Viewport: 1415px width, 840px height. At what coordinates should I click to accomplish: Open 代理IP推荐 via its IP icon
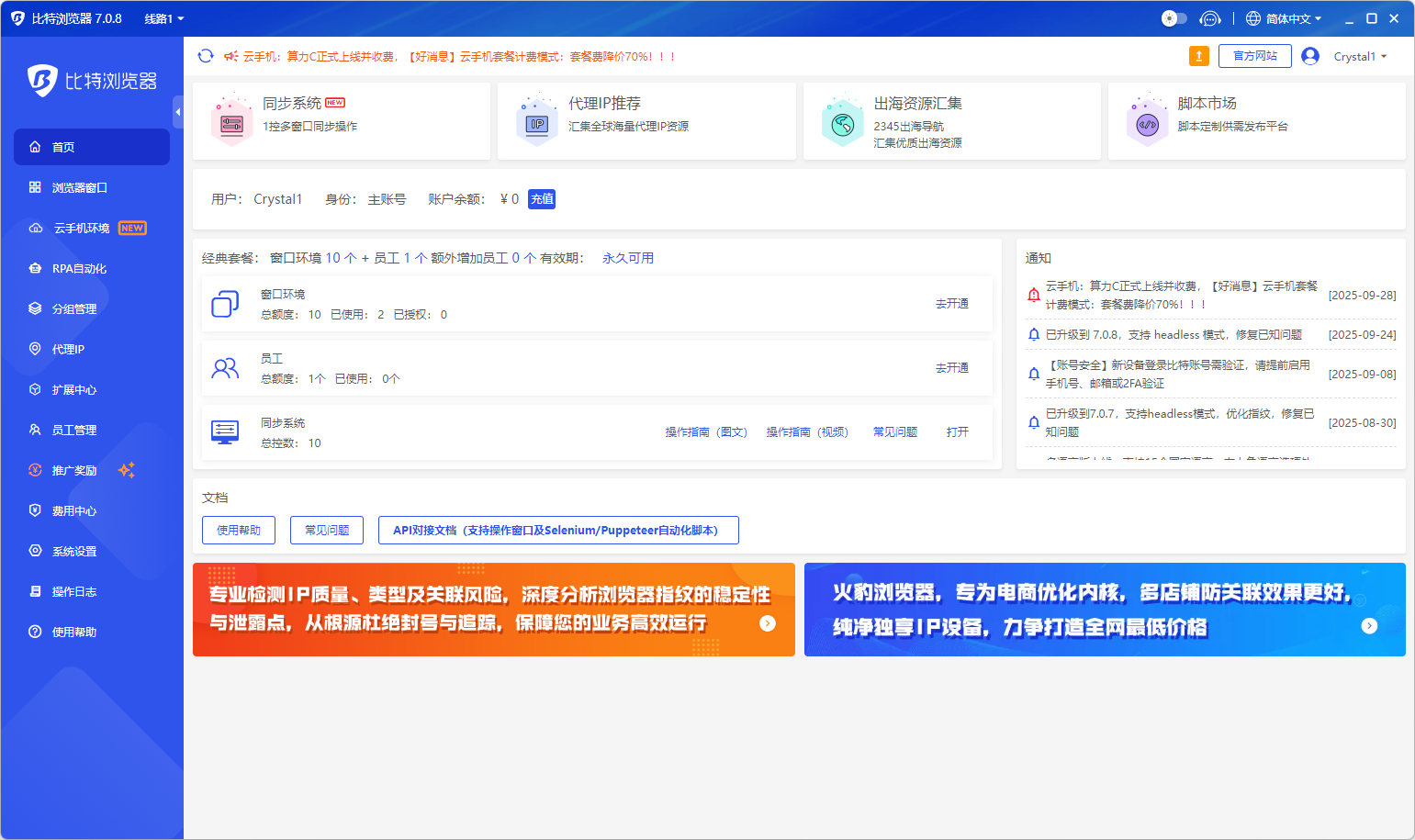[537, 123]
